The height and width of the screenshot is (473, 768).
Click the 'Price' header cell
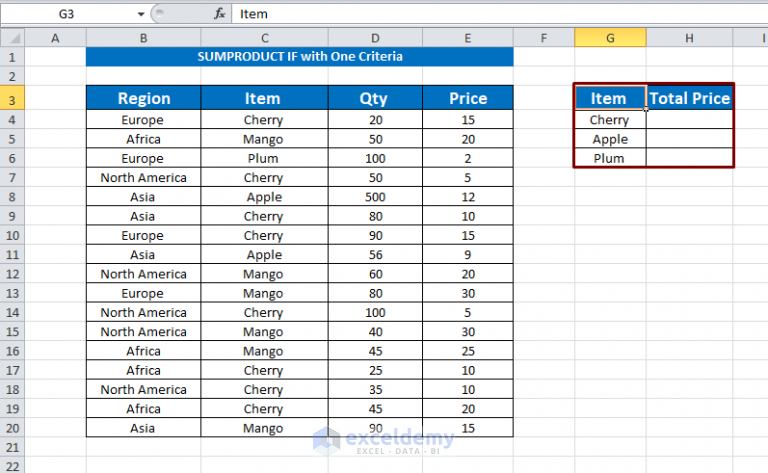468,98
